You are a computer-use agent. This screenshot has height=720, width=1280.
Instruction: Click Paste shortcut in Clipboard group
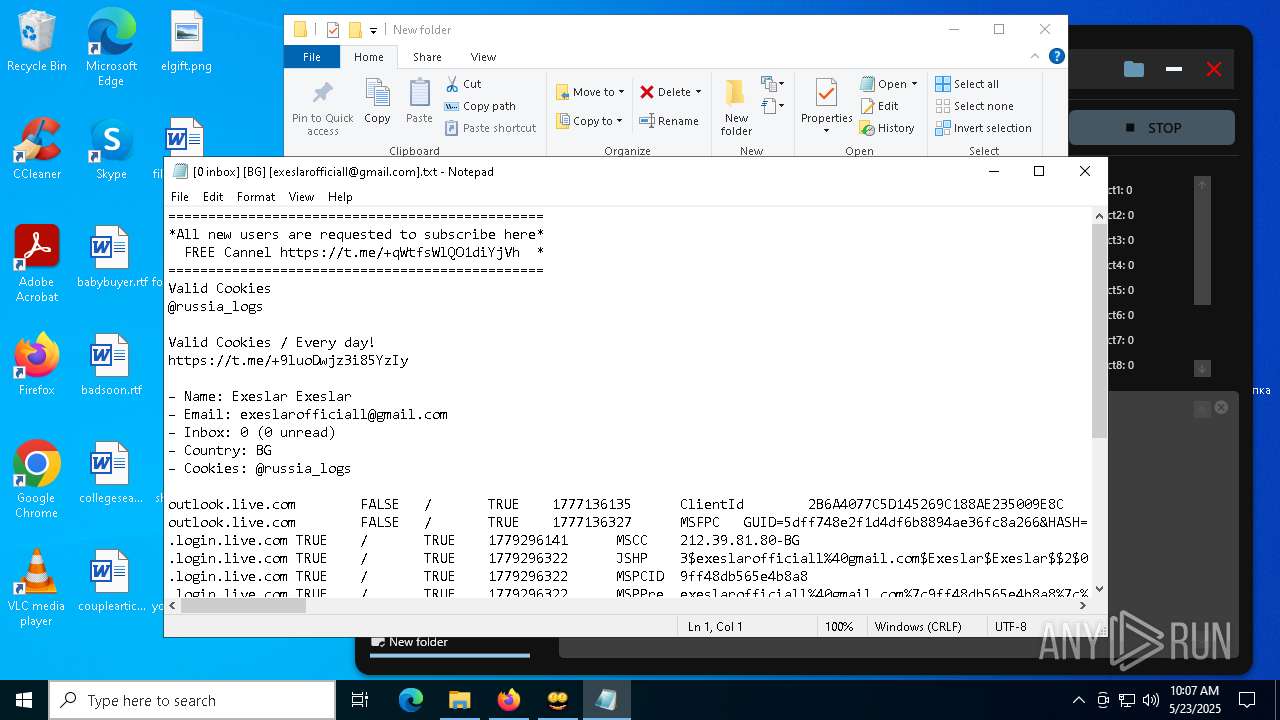(x=490, y=128)
